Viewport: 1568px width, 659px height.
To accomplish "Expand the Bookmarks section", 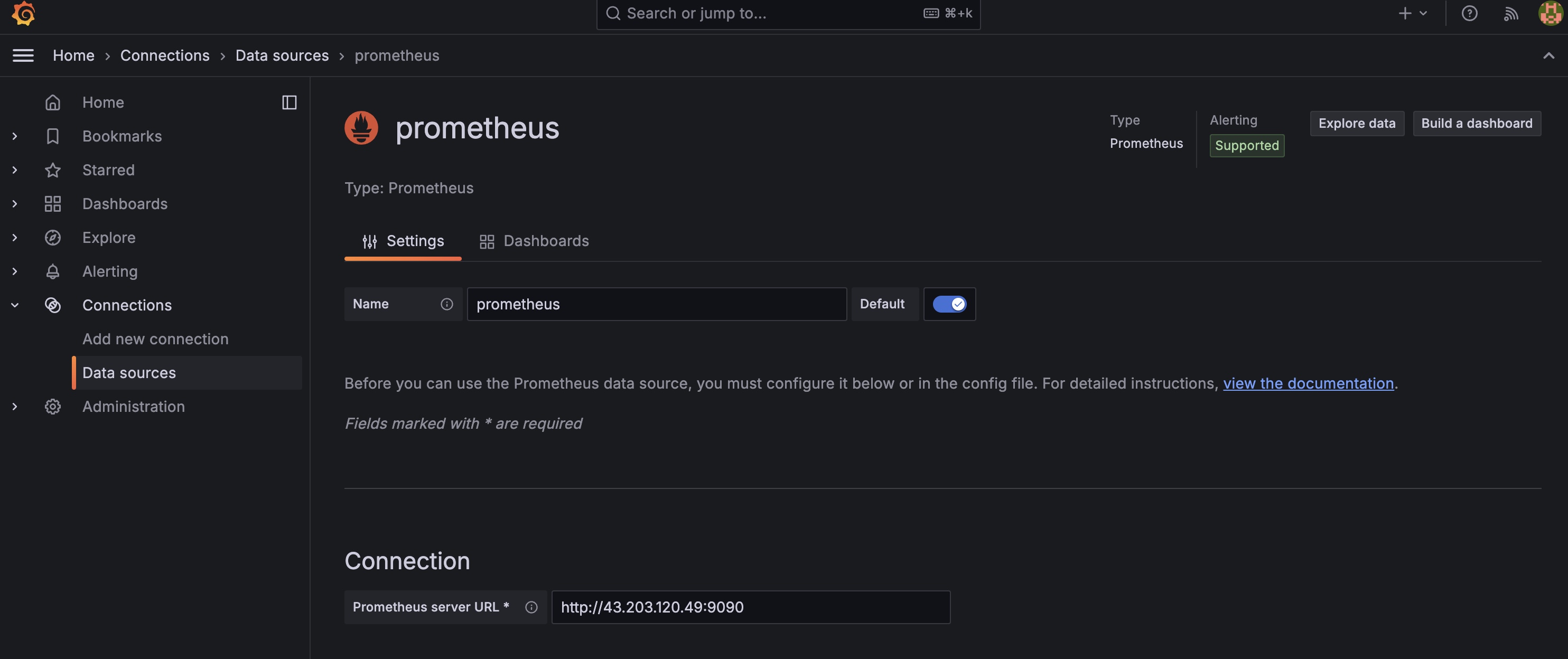I will [15, 136].
